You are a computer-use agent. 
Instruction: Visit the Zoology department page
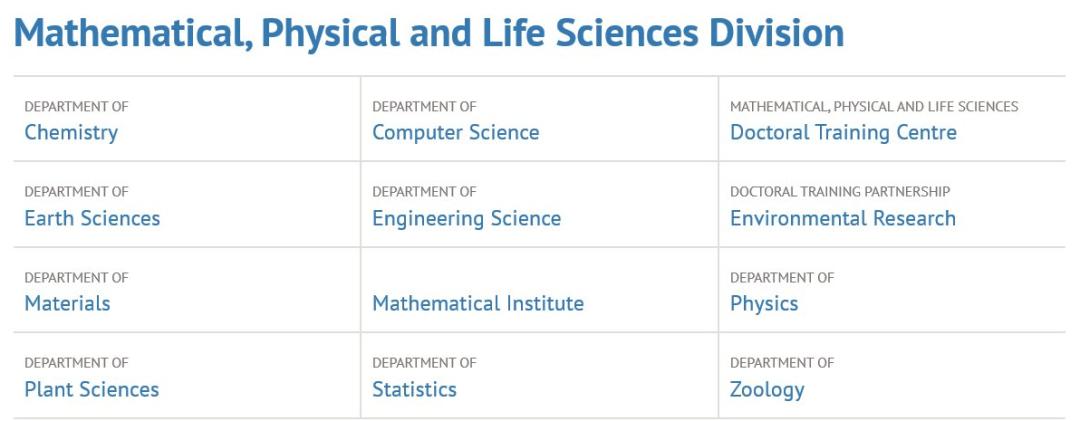[767, 389]
